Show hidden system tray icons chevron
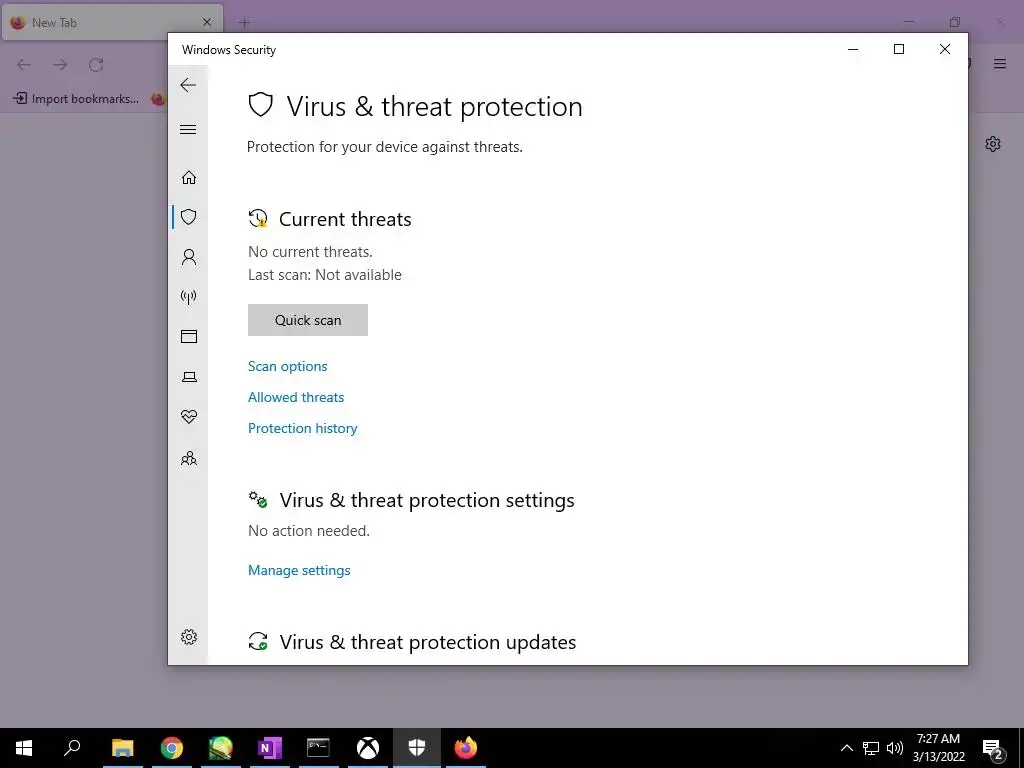 (846, 748)
